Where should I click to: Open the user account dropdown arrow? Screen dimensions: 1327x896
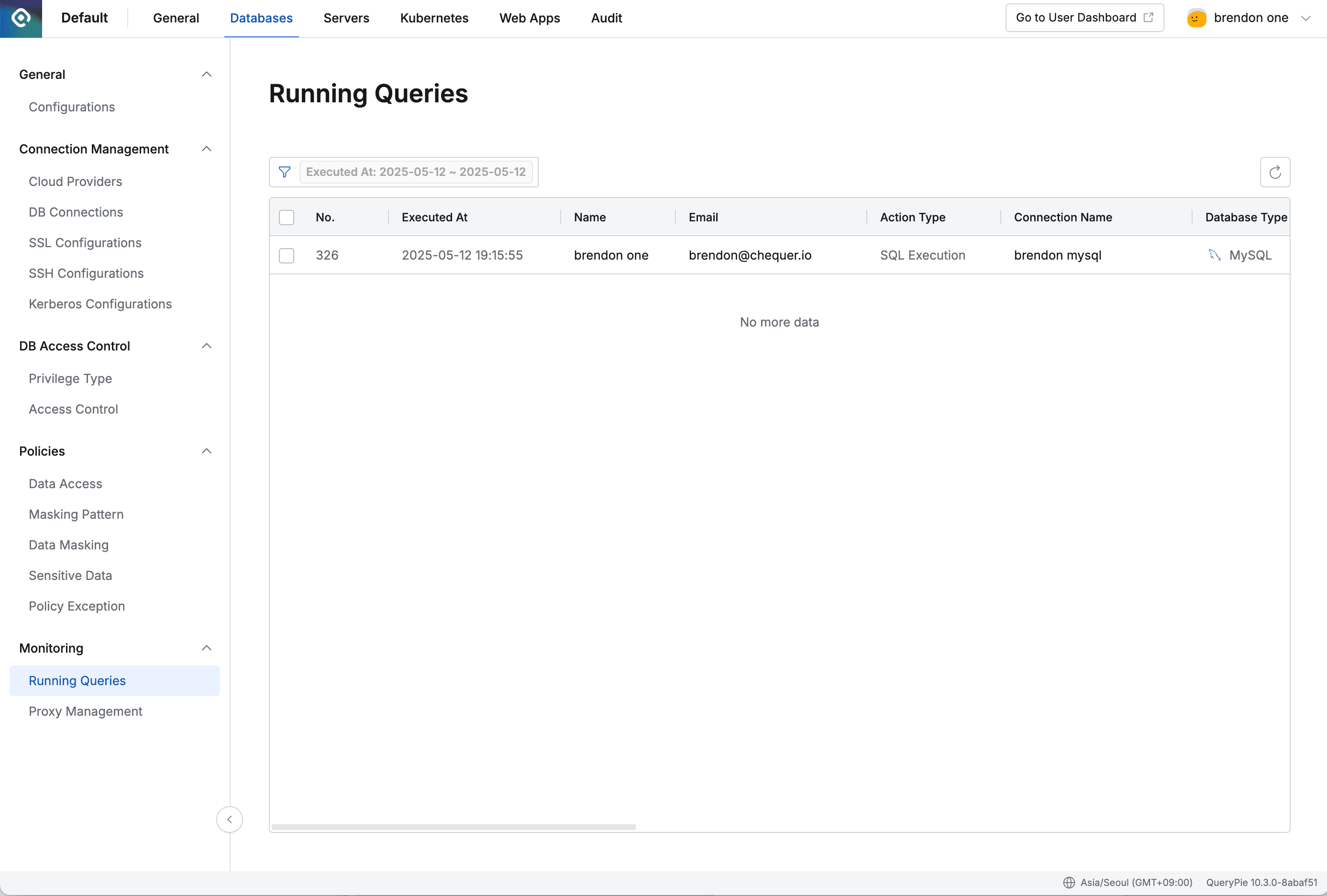1306,18
